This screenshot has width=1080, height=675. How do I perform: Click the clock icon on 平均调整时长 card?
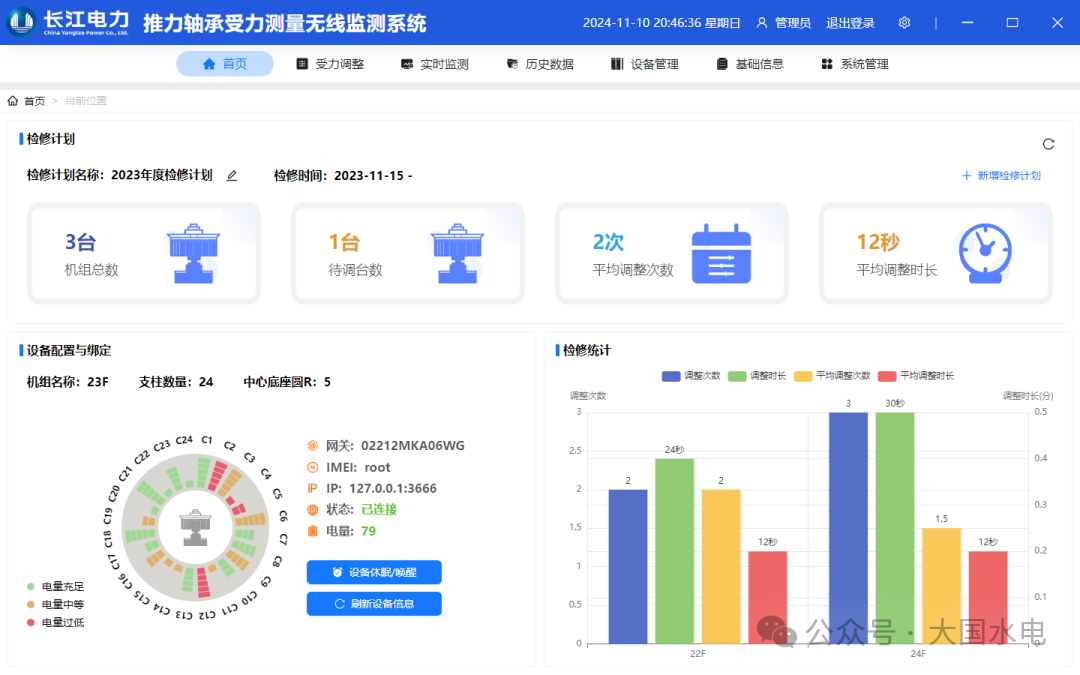click(x=985, y=253)
